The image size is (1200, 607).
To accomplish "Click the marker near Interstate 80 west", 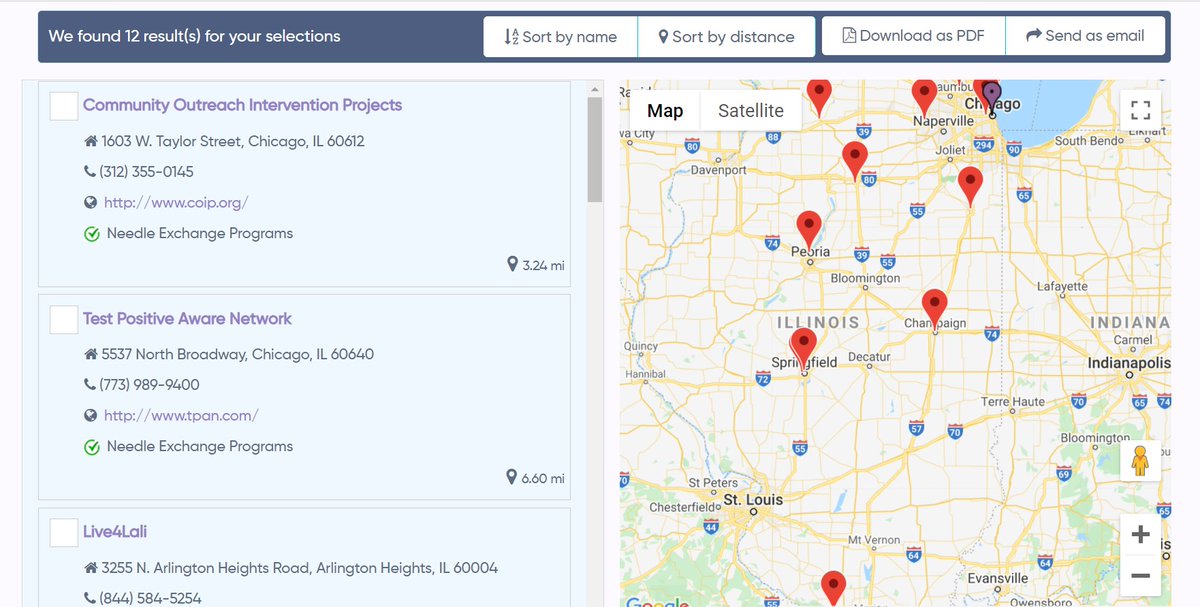I will click(x=854, y=160).
